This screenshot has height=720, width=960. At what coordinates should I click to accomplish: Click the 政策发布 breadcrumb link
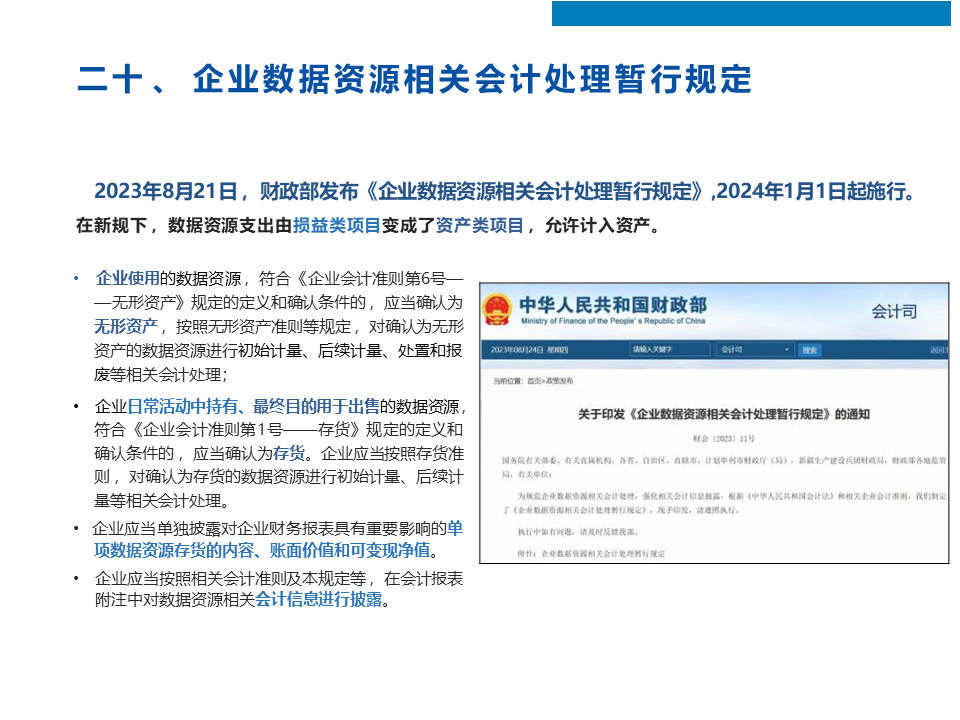coord(560,381)
